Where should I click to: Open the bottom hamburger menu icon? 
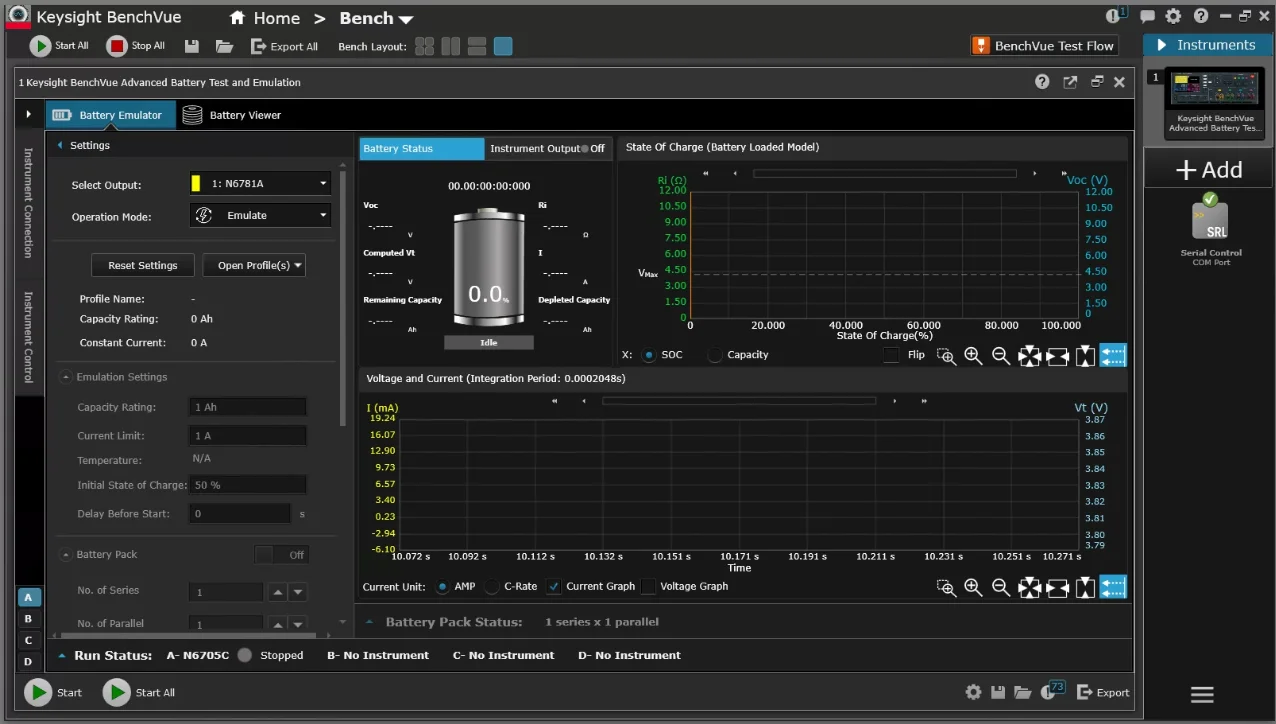(1202, 694)
